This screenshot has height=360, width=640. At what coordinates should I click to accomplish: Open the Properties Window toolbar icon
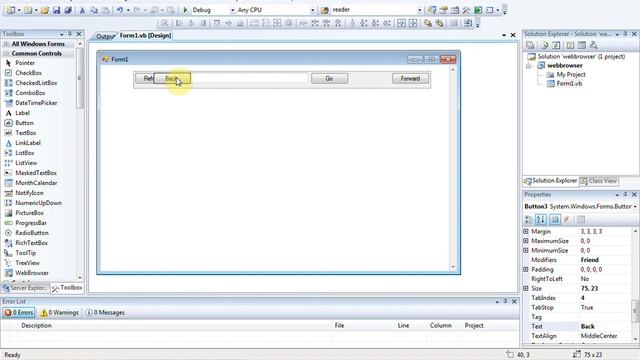click(x=443, y=10)
